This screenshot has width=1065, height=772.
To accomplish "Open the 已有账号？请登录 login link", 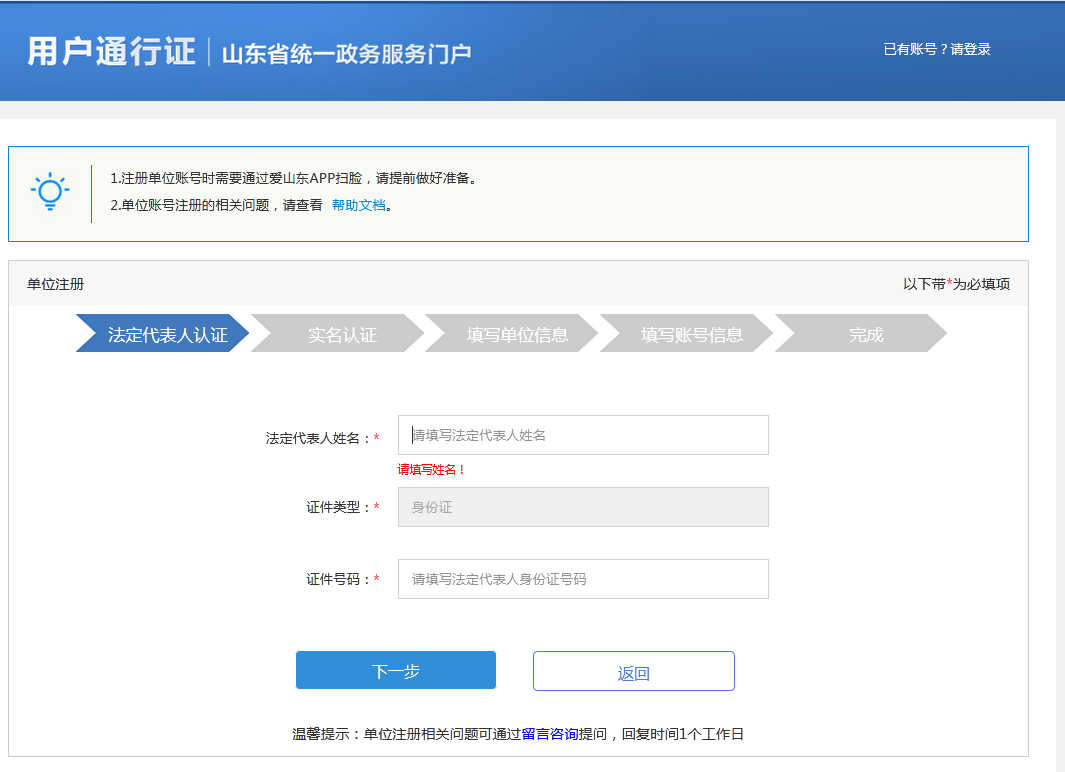I will click(x=937, y=49).
